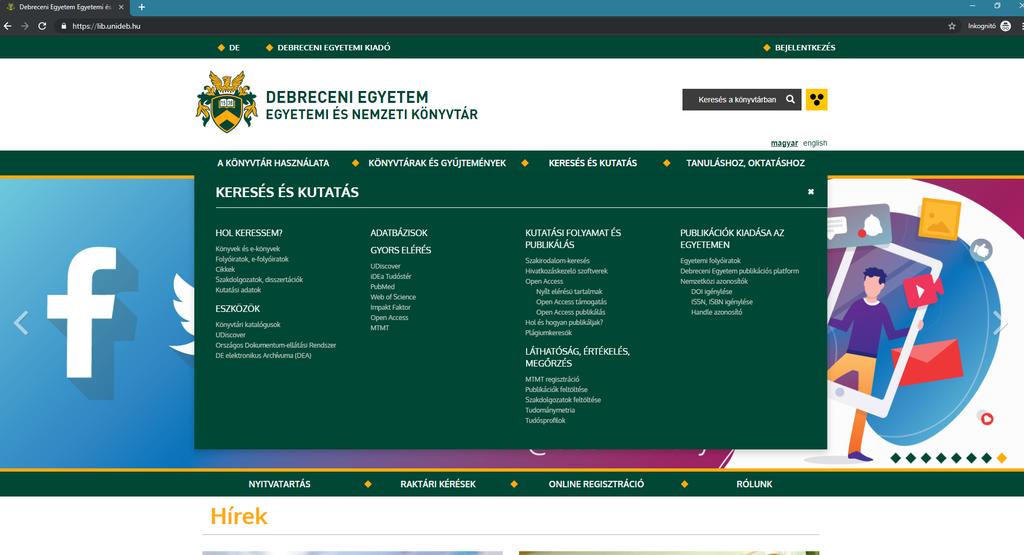This screenshot has width=1024, height=555.
Task: Open Szakdolgozatok, disszertációk link
Action: (x=259, y=279)
